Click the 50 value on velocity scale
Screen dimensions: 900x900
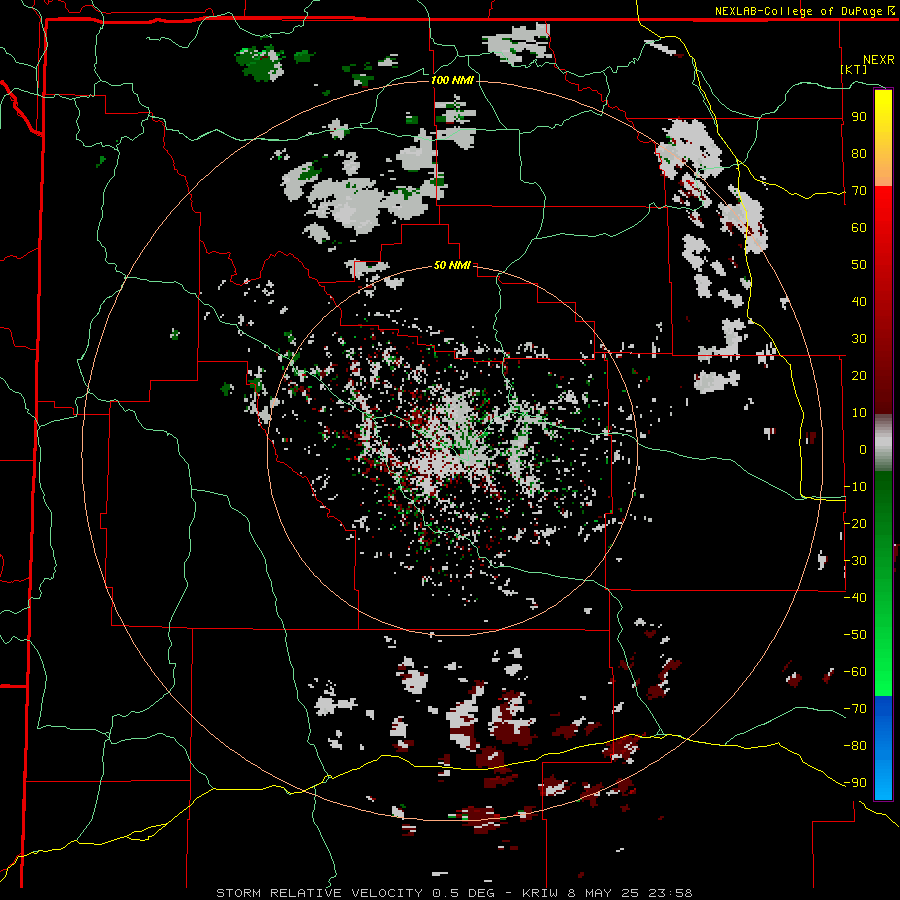(859, 265)
